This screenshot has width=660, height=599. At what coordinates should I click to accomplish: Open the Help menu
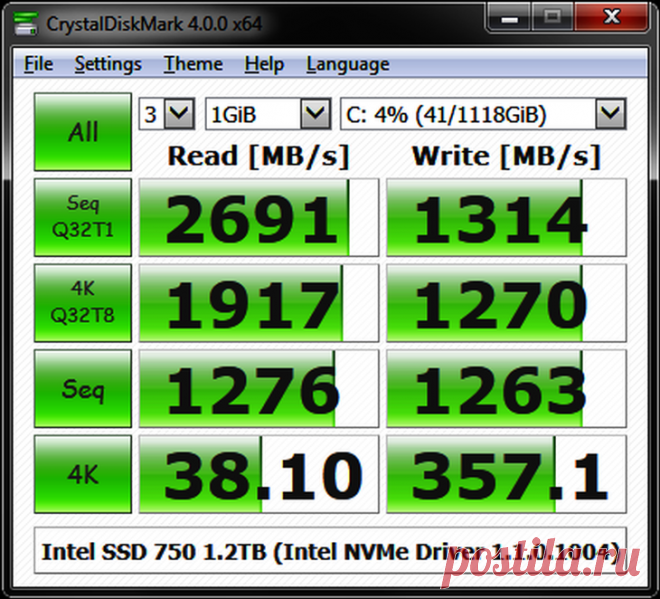point(264,64)
